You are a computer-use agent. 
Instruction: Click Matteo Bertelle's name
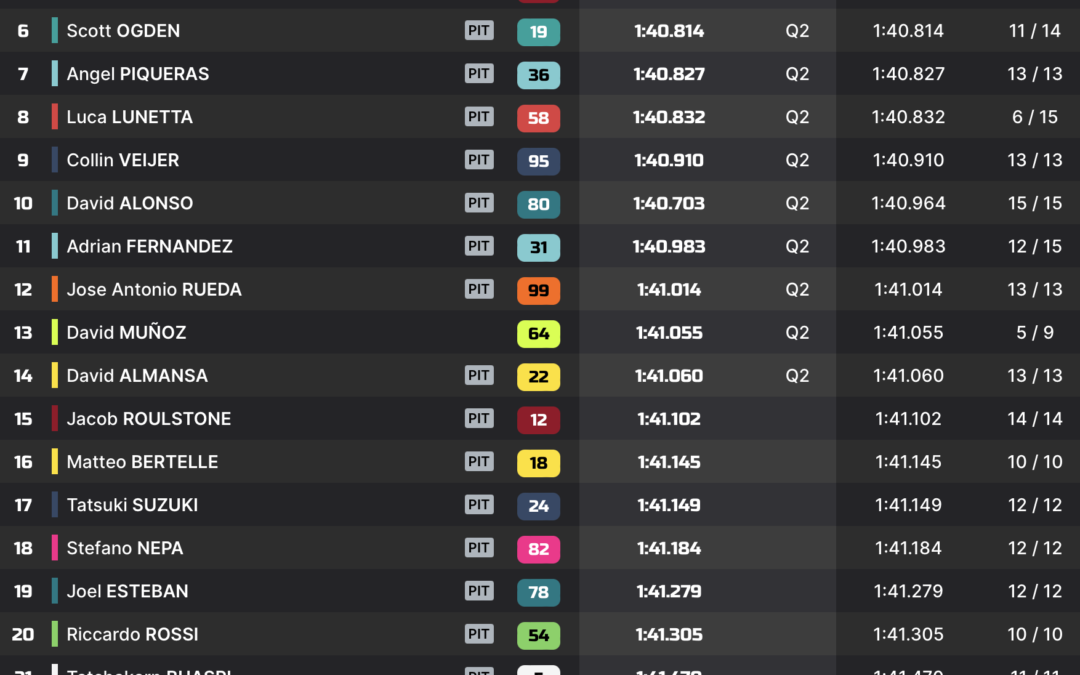pyautogui.click(x=142, y=462)
